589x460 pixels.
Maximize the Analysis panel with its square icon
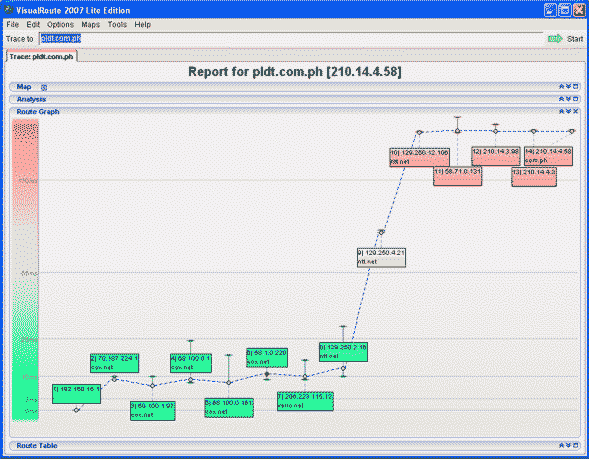pos(575,99)
